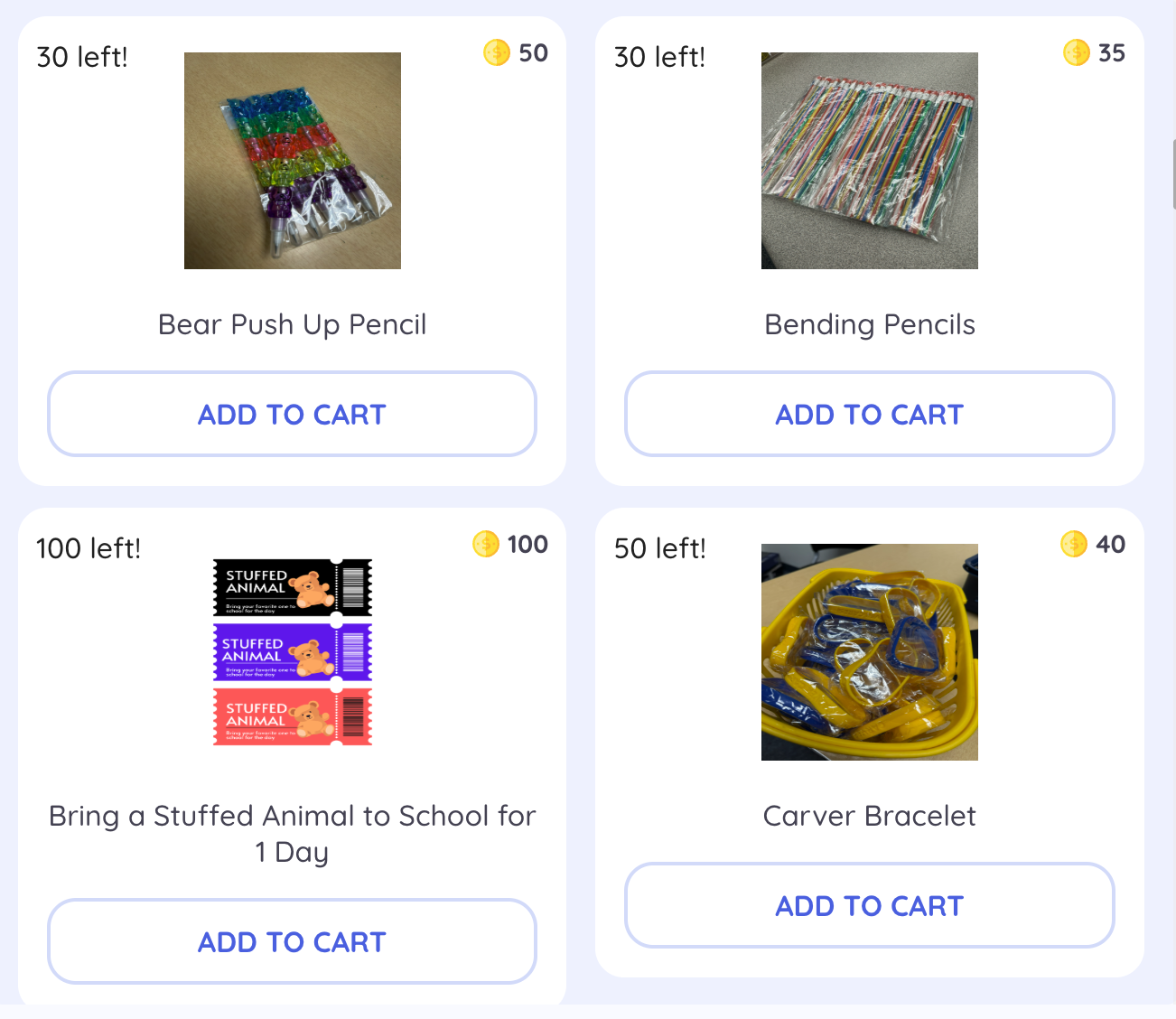The image size is (1176, 1019).
Task: Click the 100 left stock label
Action: click(x=89, y=548)
